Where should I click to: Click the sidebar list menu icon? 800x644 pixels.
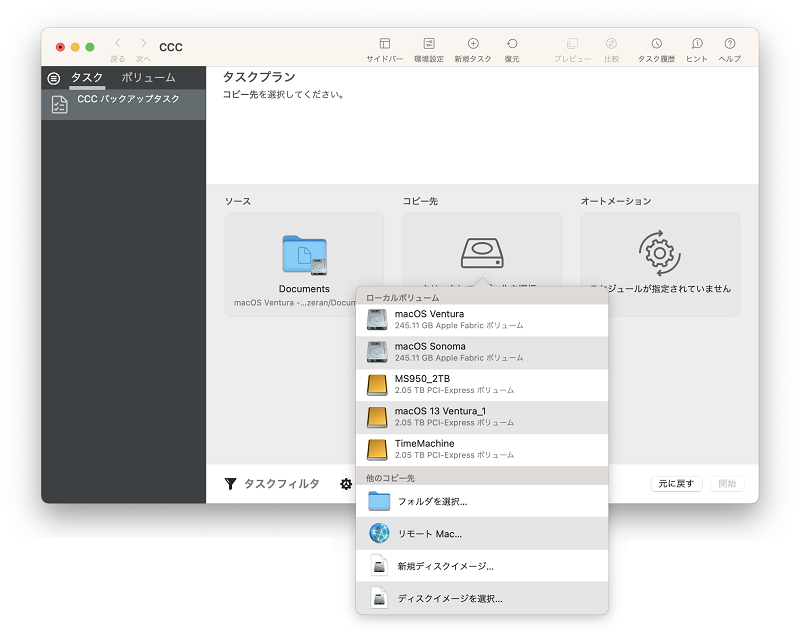pos(54,79)
